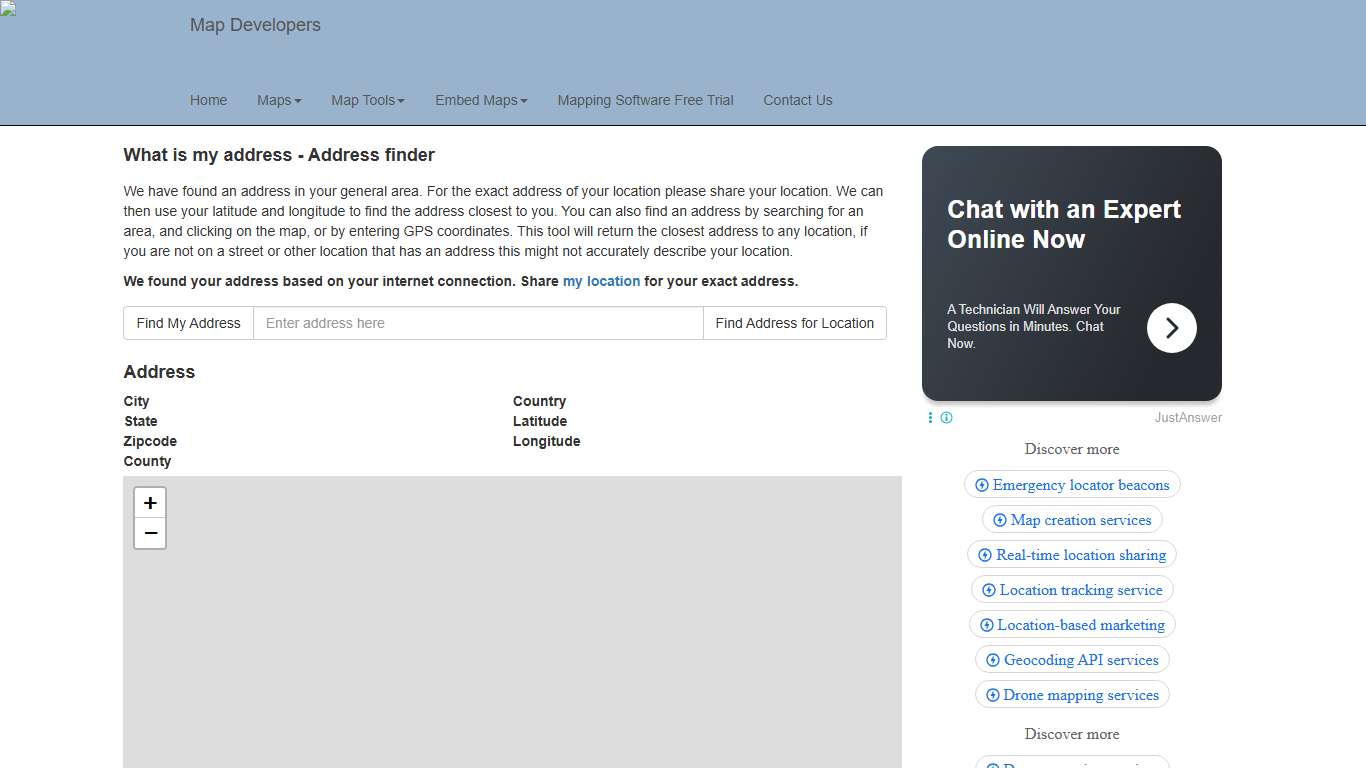Open the Contact Us page
The height and width of the screenshot is (768, 1366).
[x=797, y=100]
